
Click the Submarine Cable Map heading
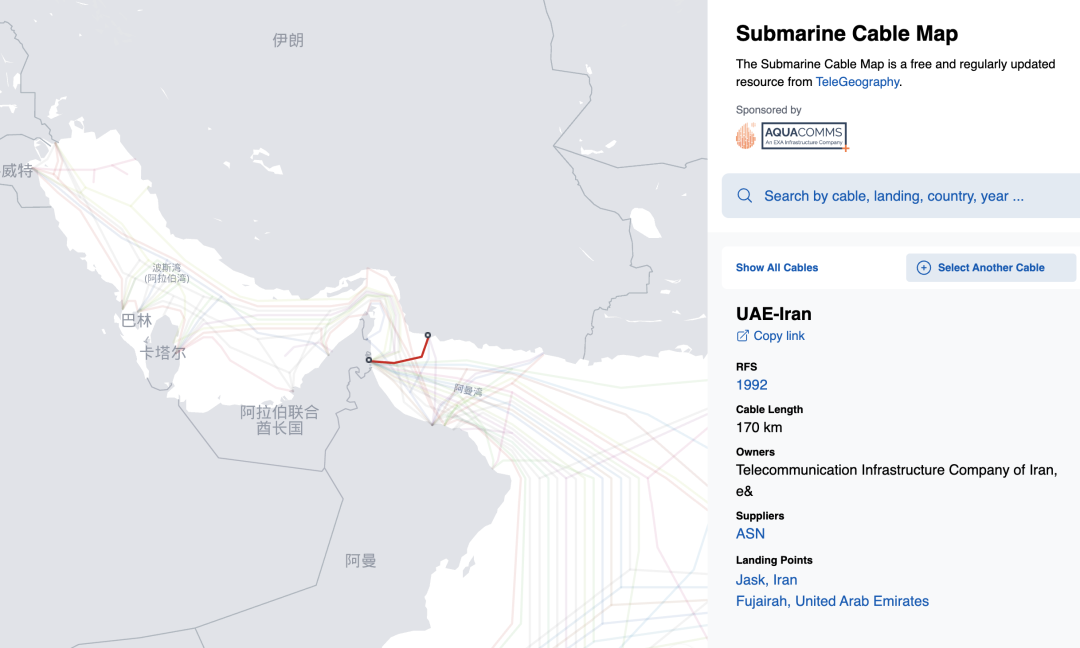pyautogui.click(x=846, y=33)
